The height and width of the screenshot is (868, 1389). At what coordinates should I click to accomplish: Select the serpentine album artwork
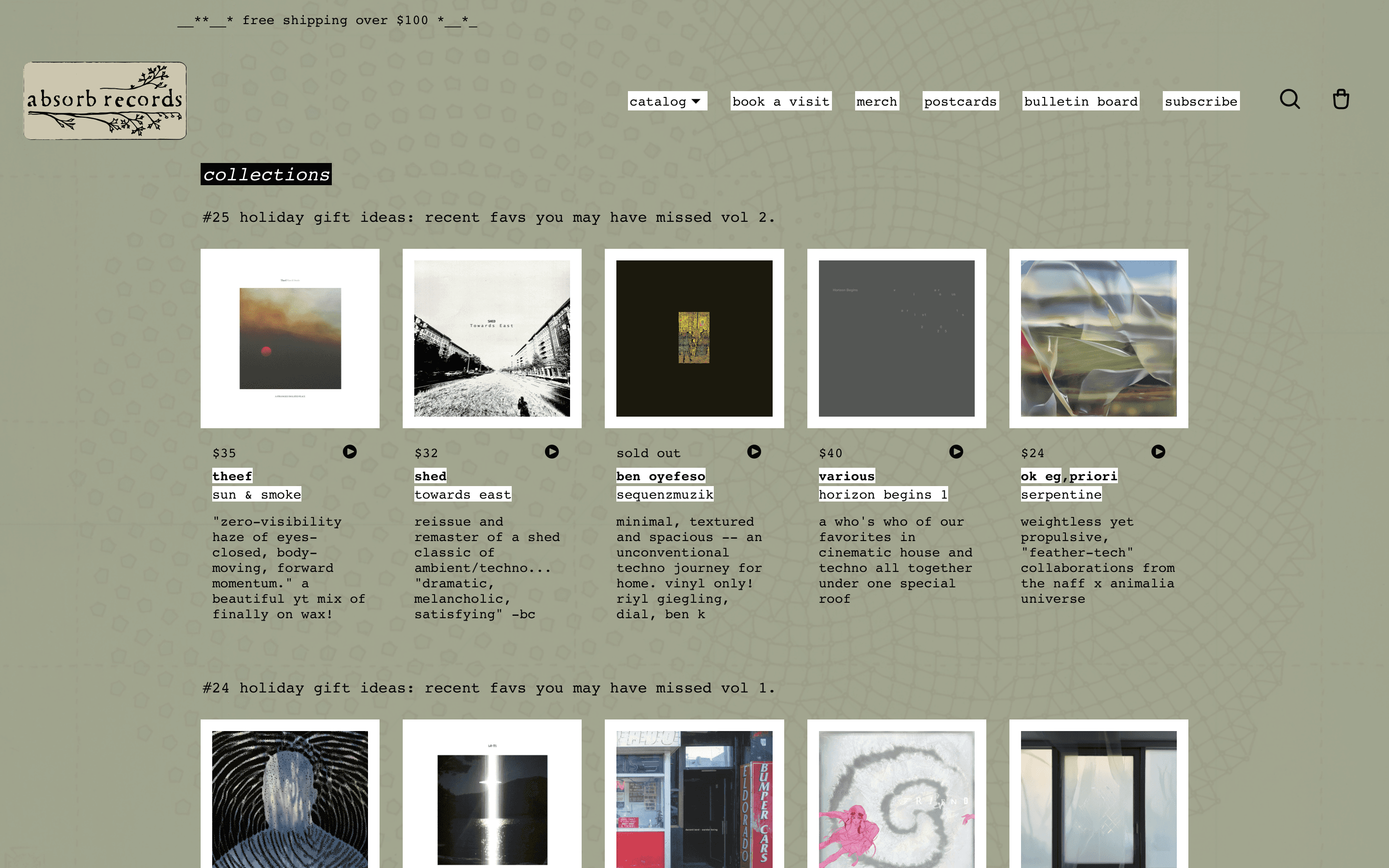pos(1098,338)
